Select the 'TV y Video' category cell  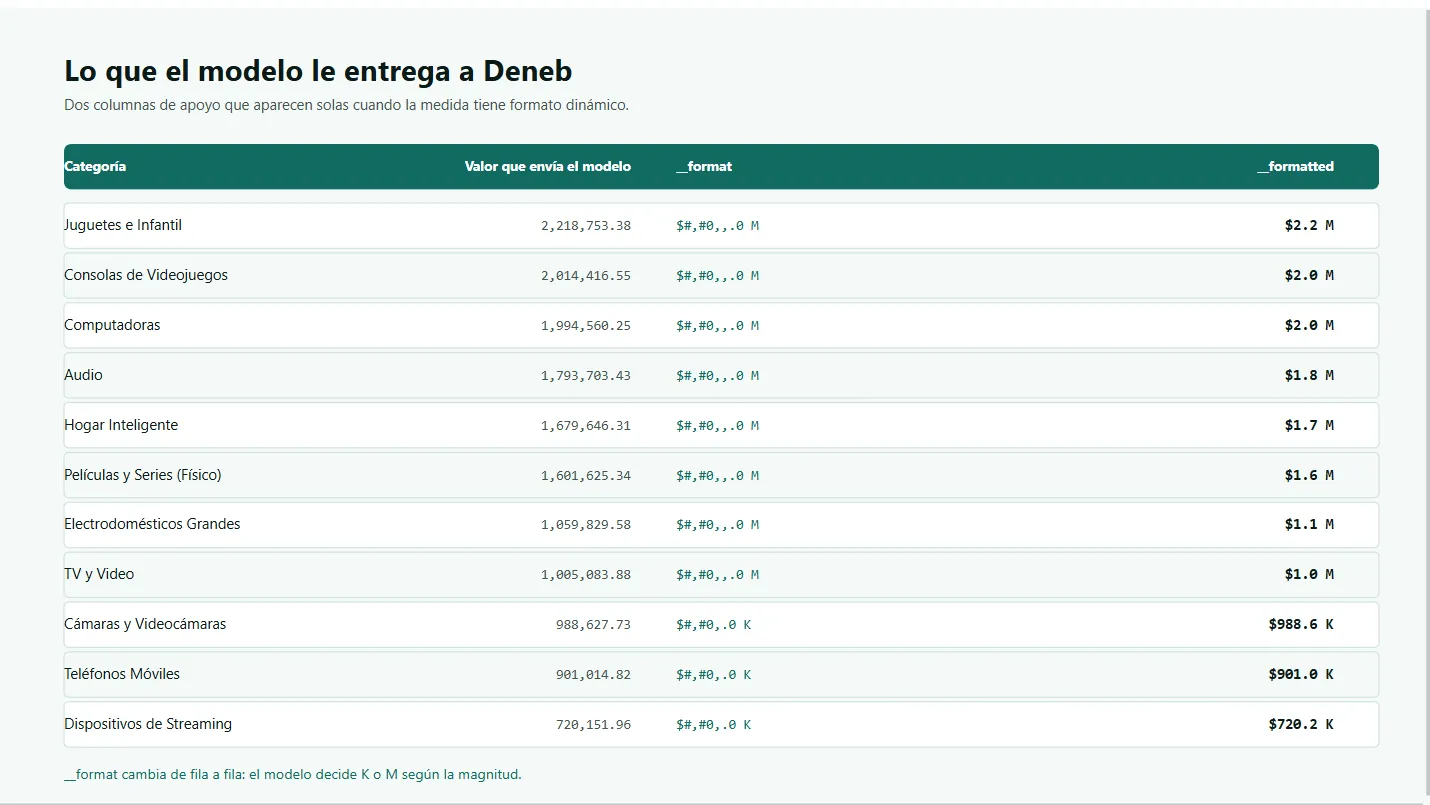99,574
